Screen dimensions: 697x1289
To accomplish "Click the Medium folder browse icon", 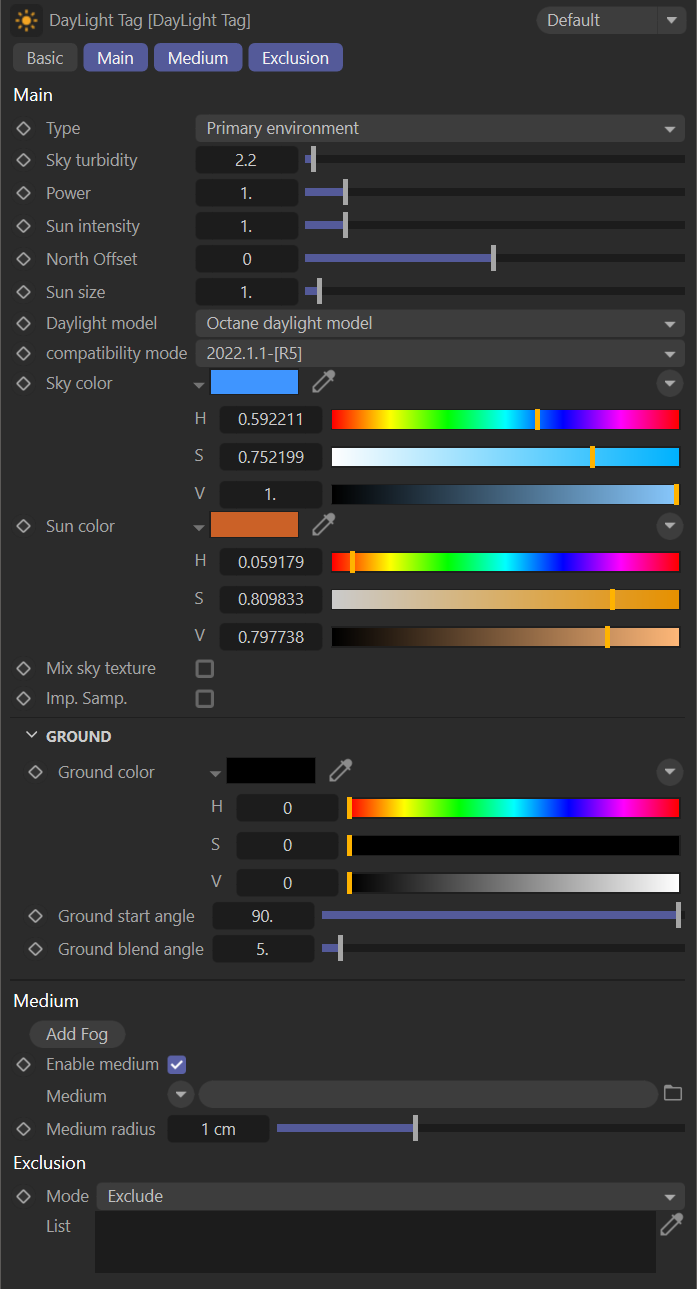I will [673, 1093].
